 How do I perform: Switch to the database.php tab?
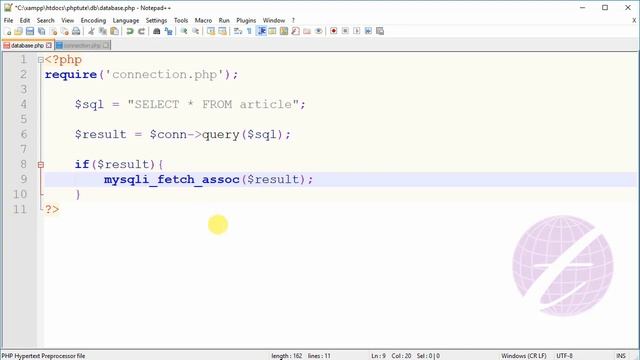(x=27, y=45)
